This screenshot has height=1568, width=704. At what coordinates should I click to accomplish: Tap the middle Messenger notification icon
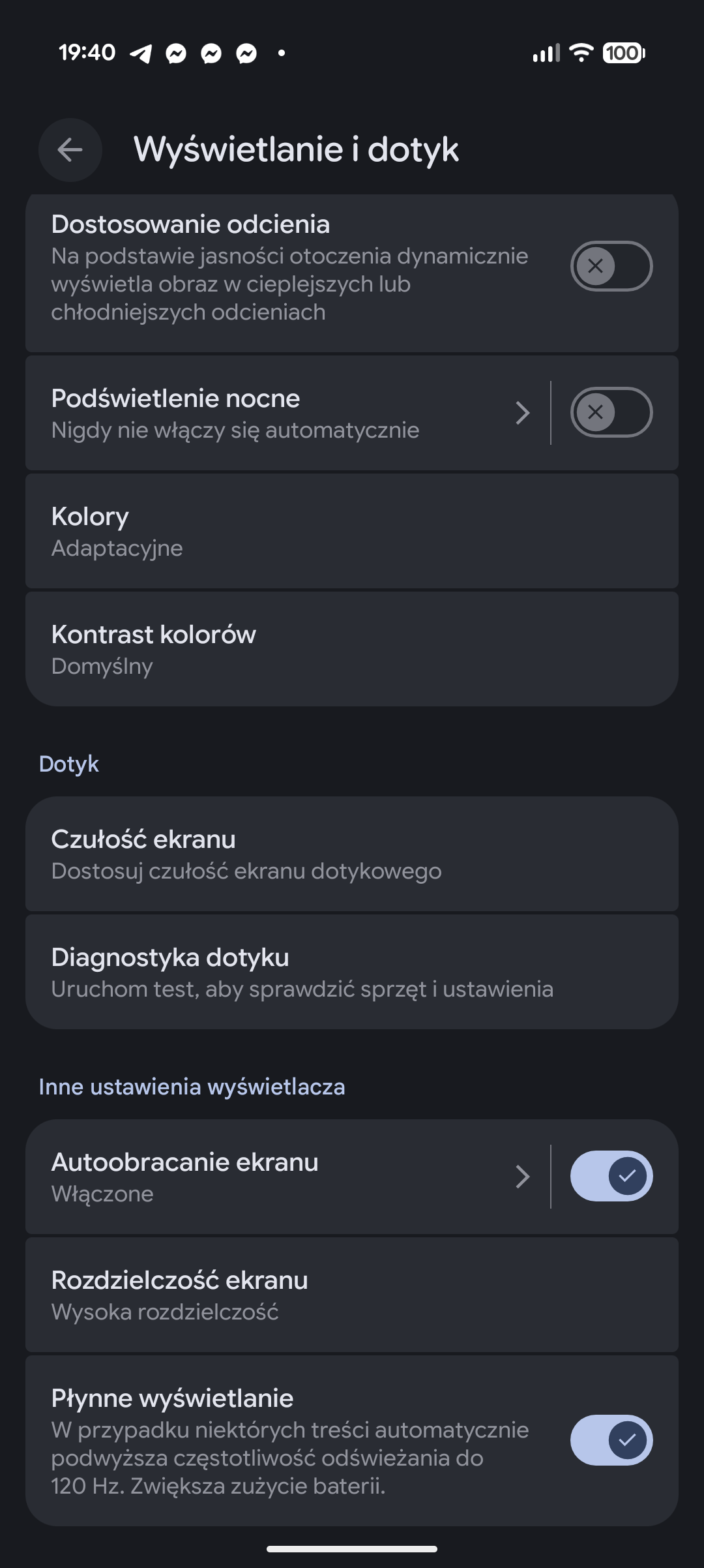211,53
